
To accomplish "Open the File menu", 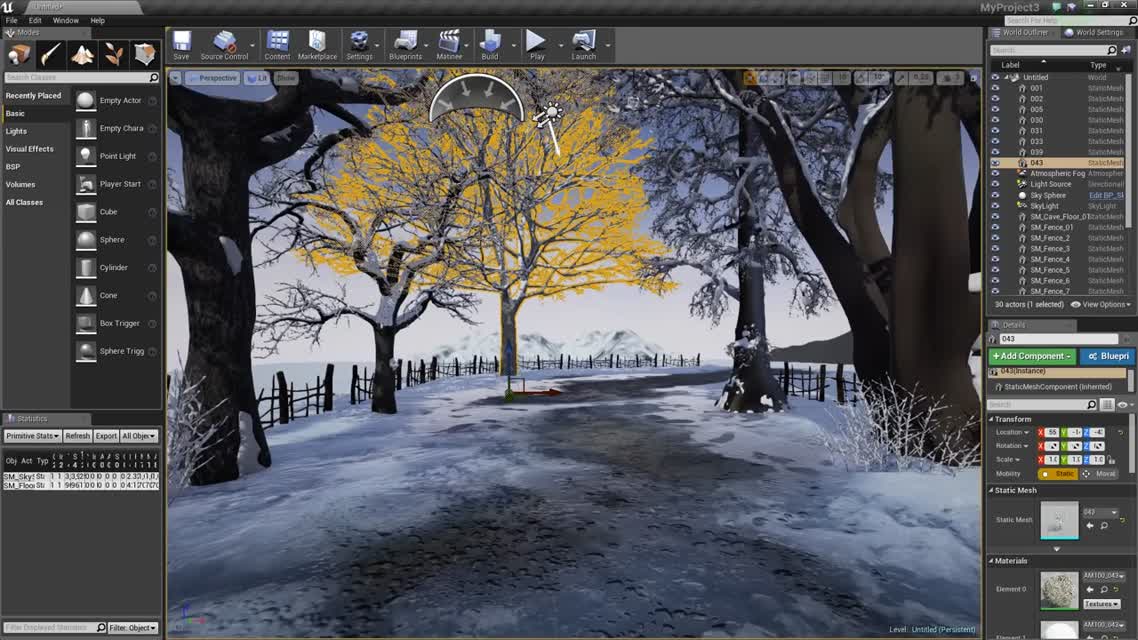I will click(x=12, y=20).
